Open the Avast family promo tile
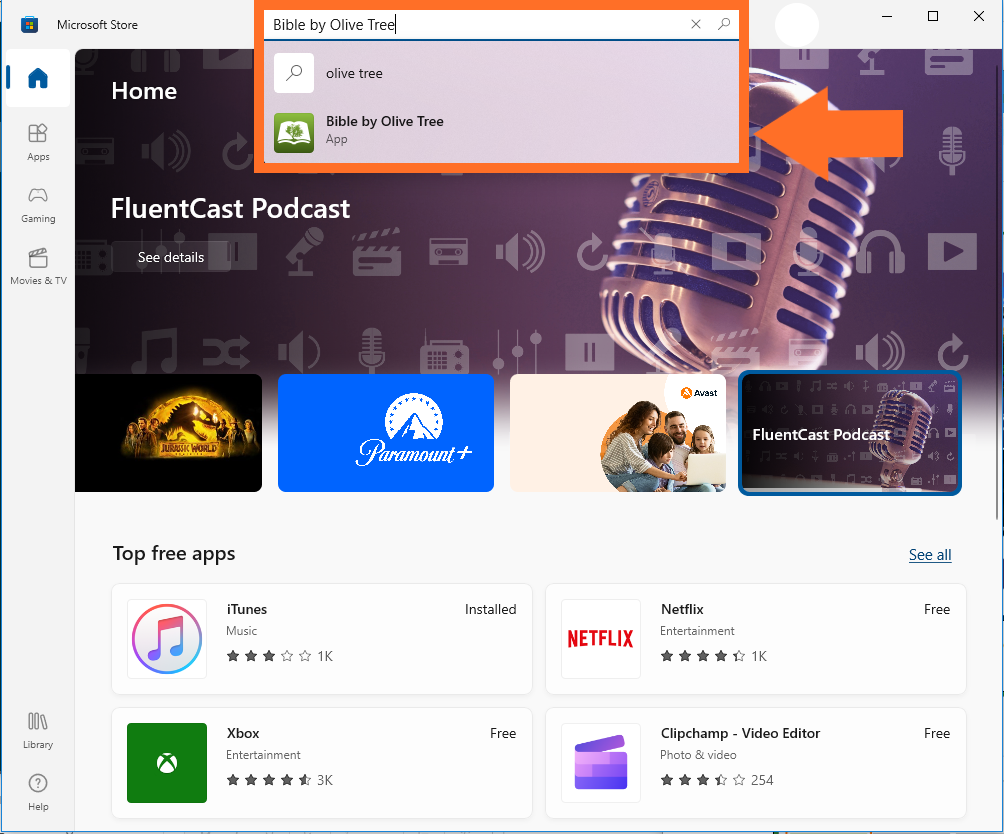Viewport: 1004px width, 834px height. tap(618, 433)
